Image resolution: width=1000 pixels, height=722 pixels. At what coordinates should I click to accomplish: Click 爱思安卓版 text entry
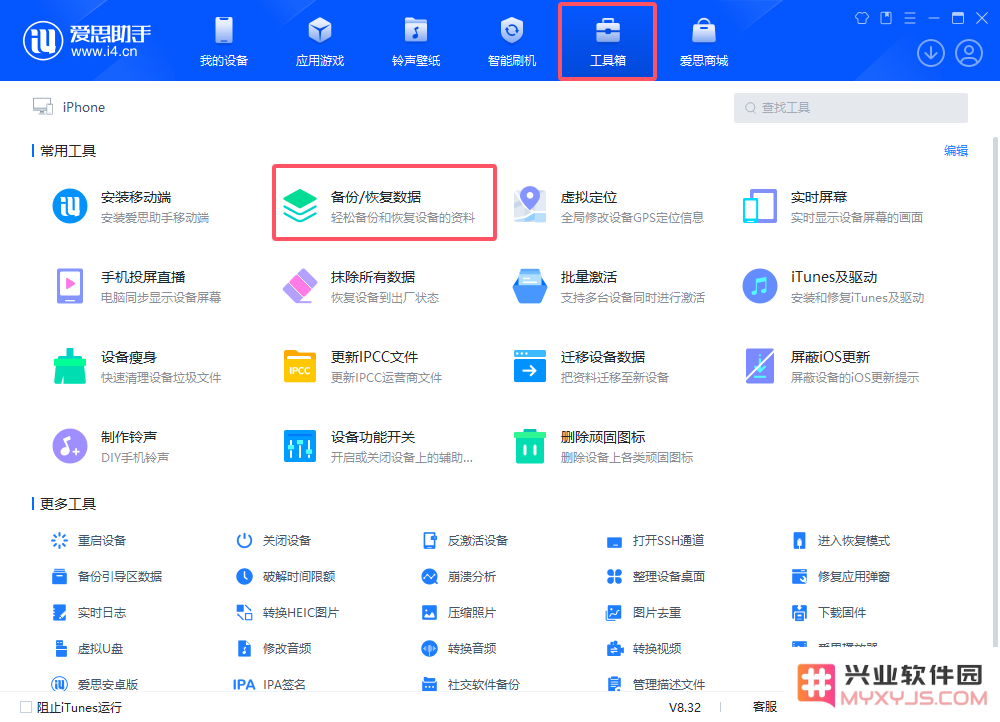pyautogui.click(x=108, y=684)
